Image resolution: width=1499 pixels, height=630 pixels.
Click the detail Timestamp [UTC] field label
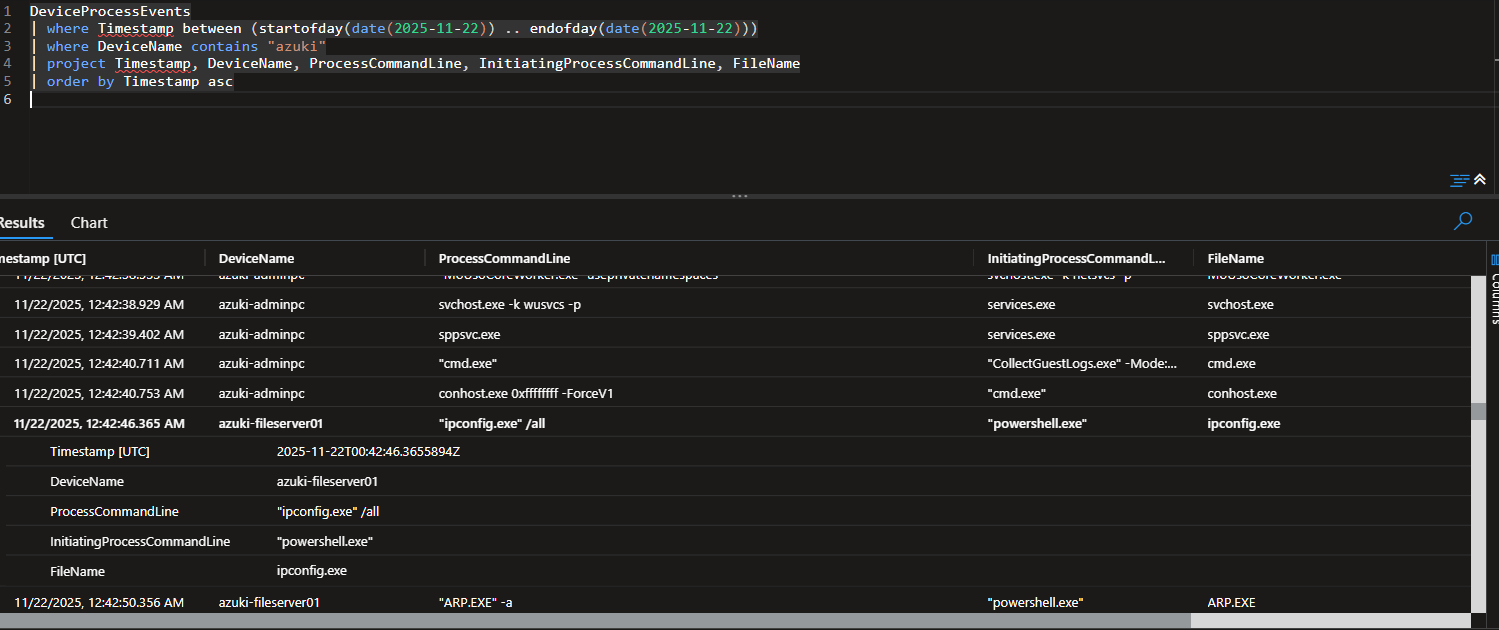coord(99,451)
